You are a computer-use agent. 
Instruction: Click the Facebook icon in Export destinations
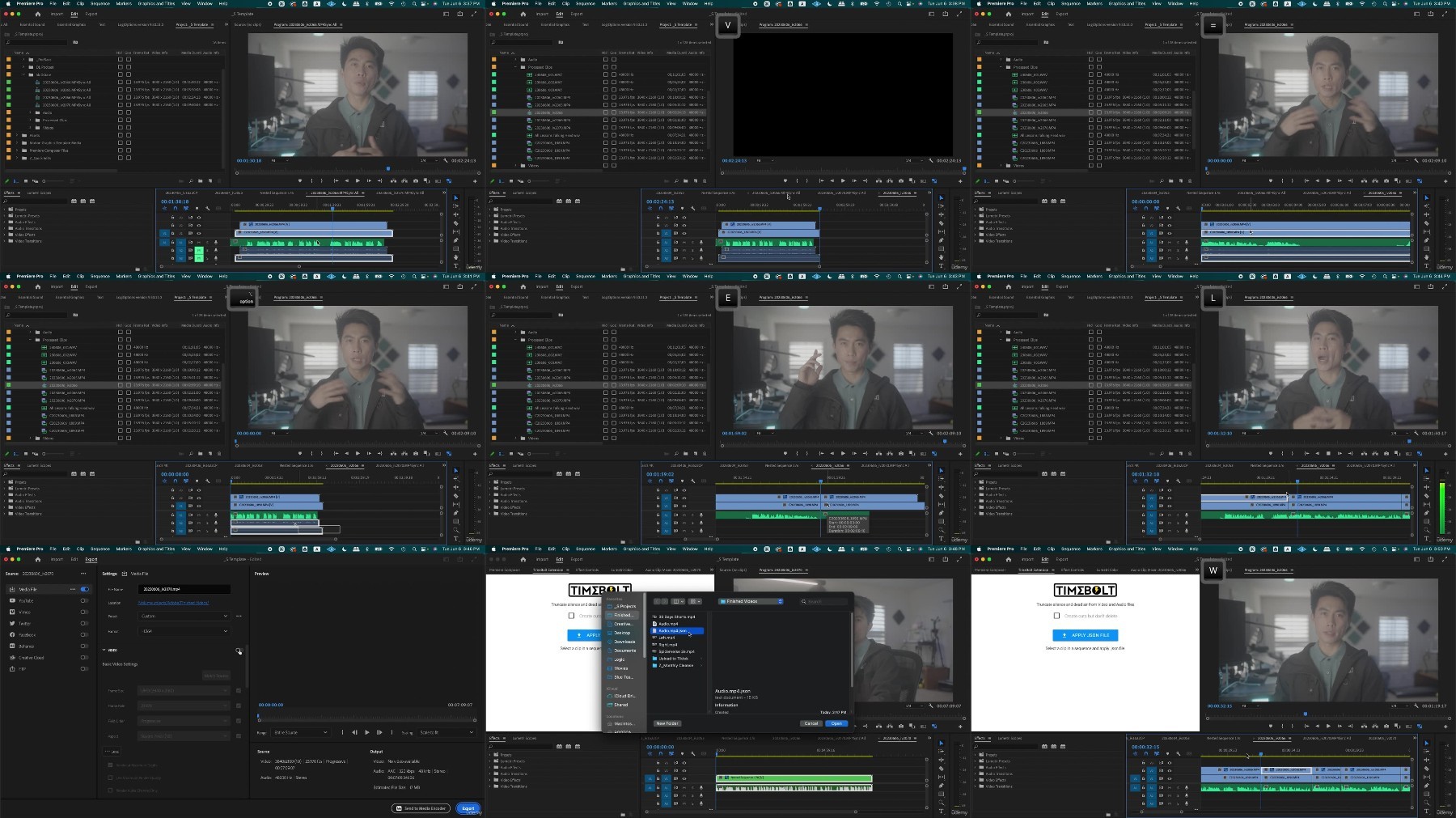[12, 634]
